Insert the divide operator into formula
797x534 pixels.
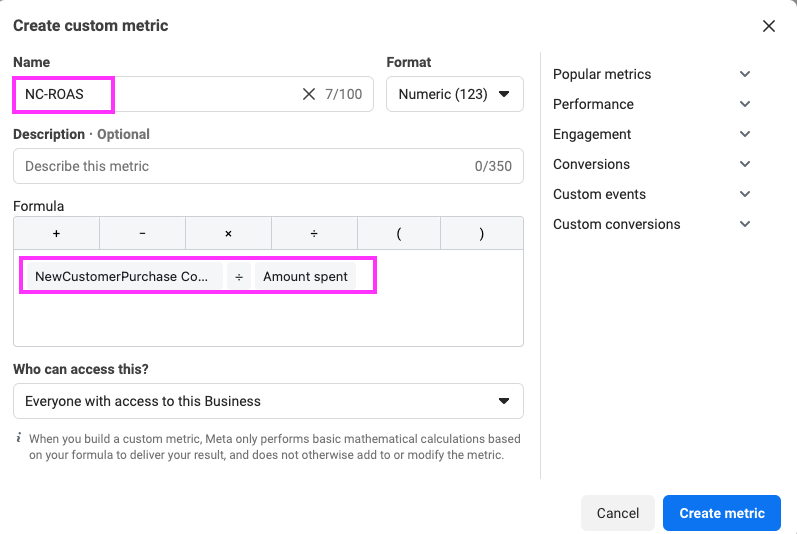pyautogui.click(x=314, y=233)
